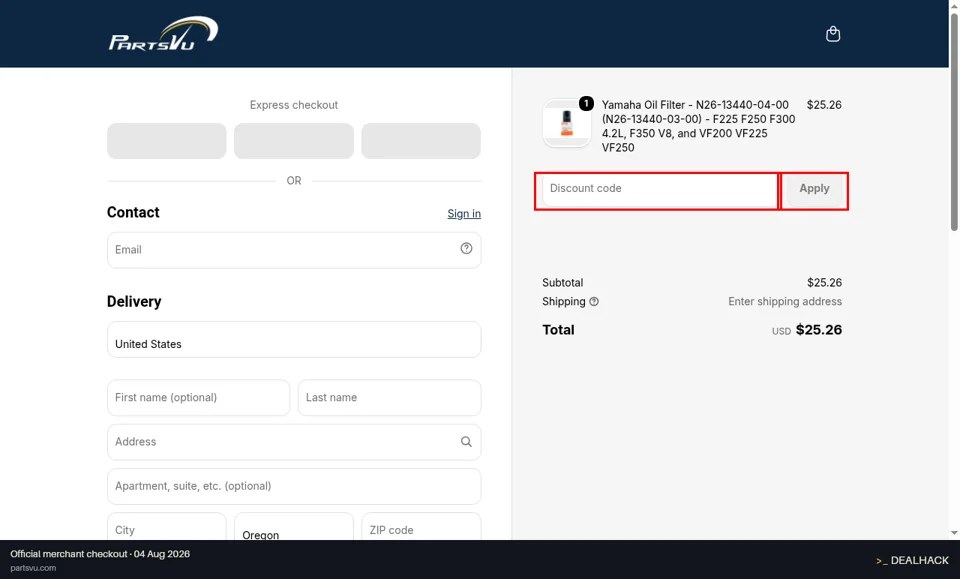Viewport: 960px width, 579px height.
Task: Click the partsvu.com text in footer
Action: (x=33, y=568)
